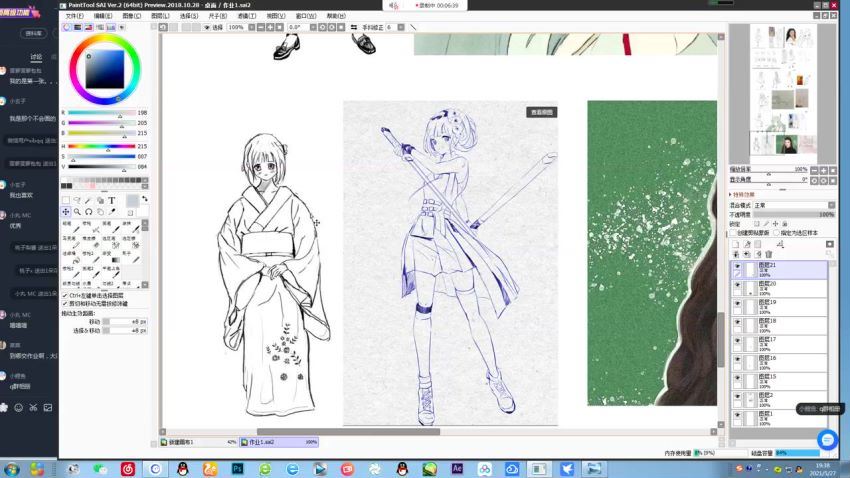
Task: Hide layer 图层19
Action: [737, 303]
